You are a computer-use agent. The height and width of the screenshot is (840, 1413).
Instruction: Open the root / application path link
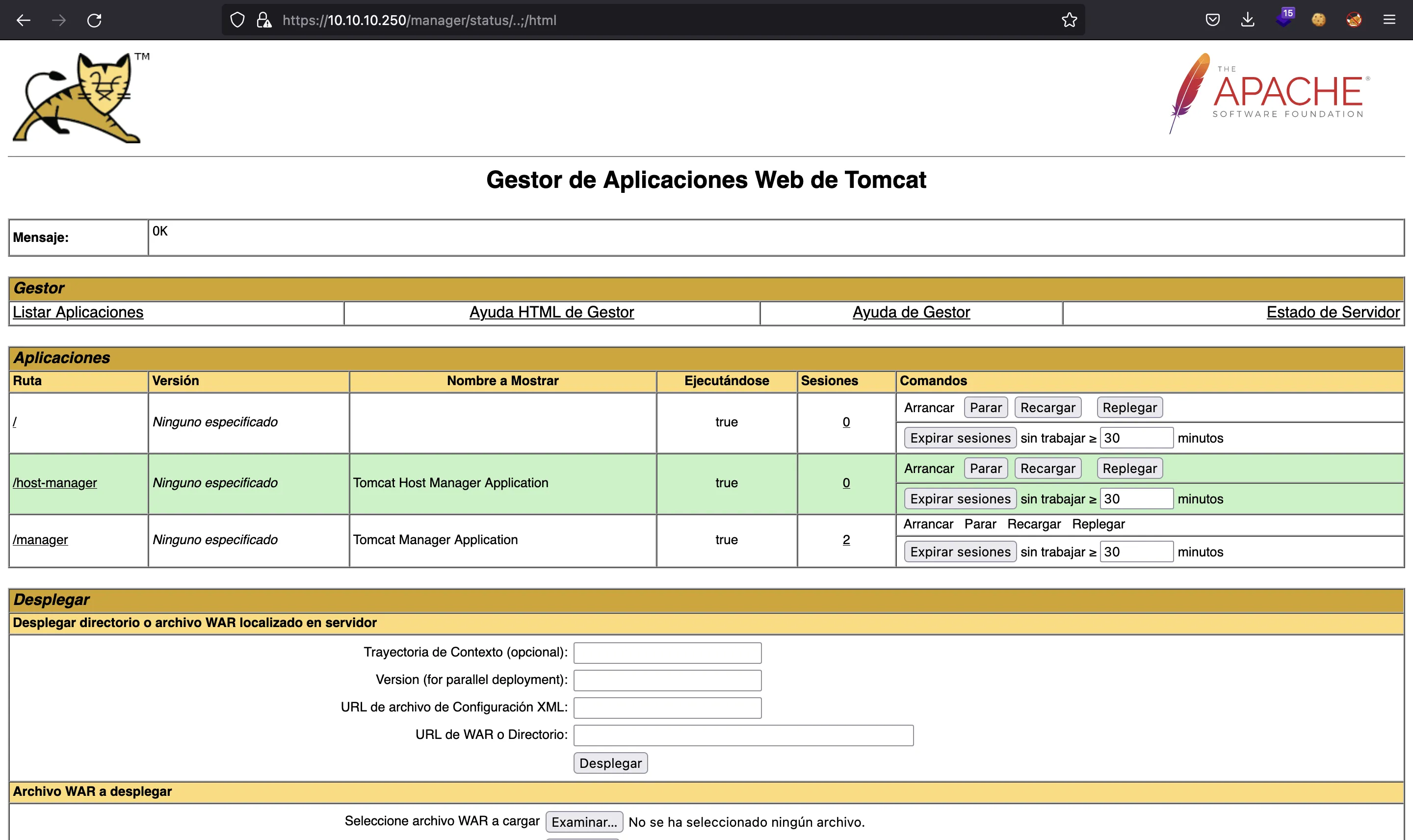click(15, 422)
